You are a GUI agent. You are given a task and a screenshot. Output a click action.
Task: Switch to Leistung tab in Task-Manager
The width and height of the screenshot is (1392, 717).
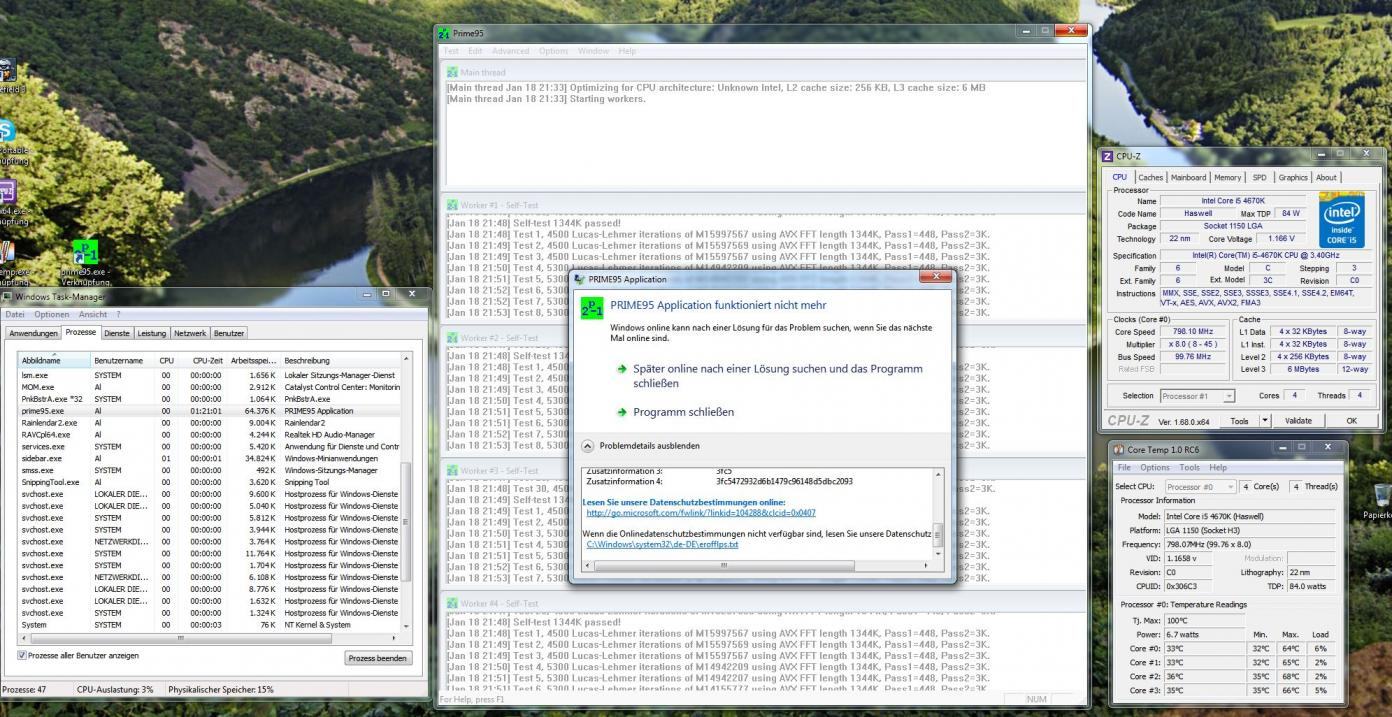click(152, 332)
